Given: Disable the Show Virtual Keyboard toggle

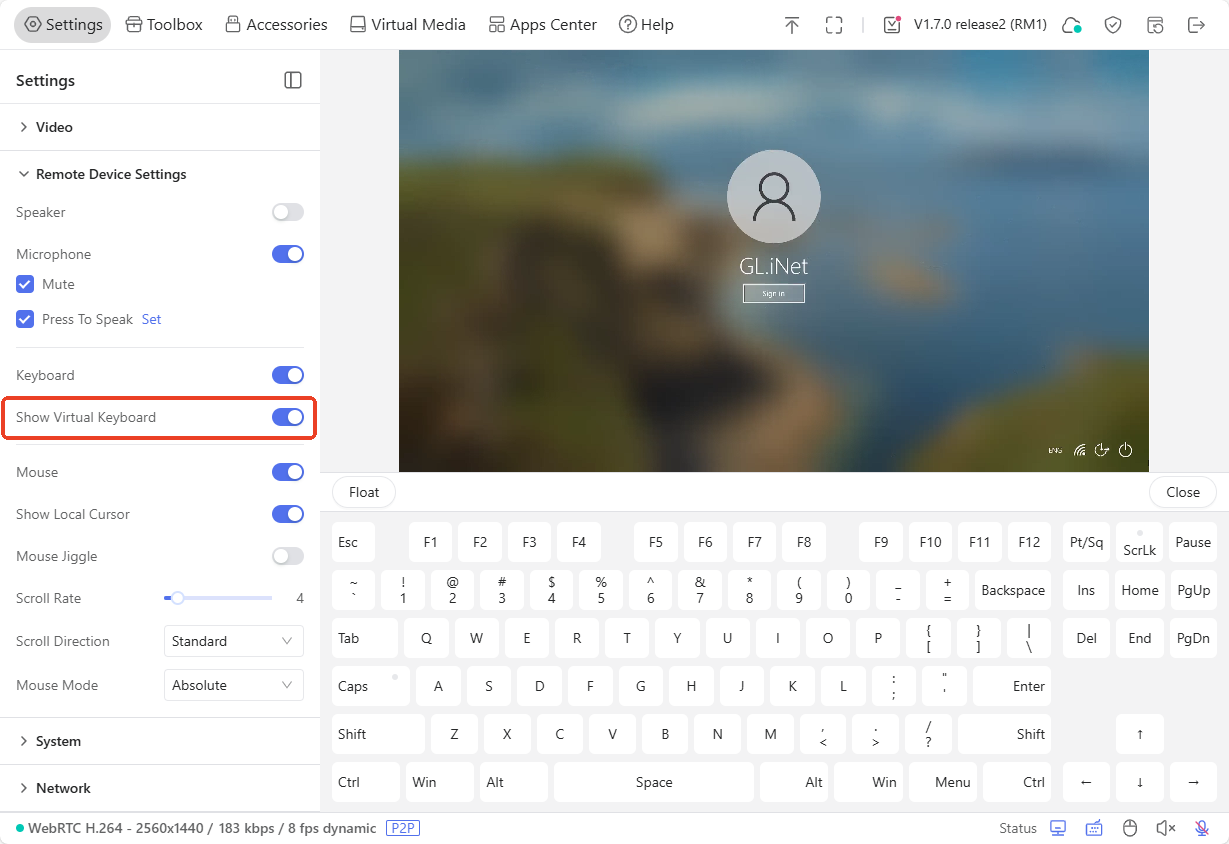Looking at the screenshot, I should pyautogui.click(x=288, y=418).
